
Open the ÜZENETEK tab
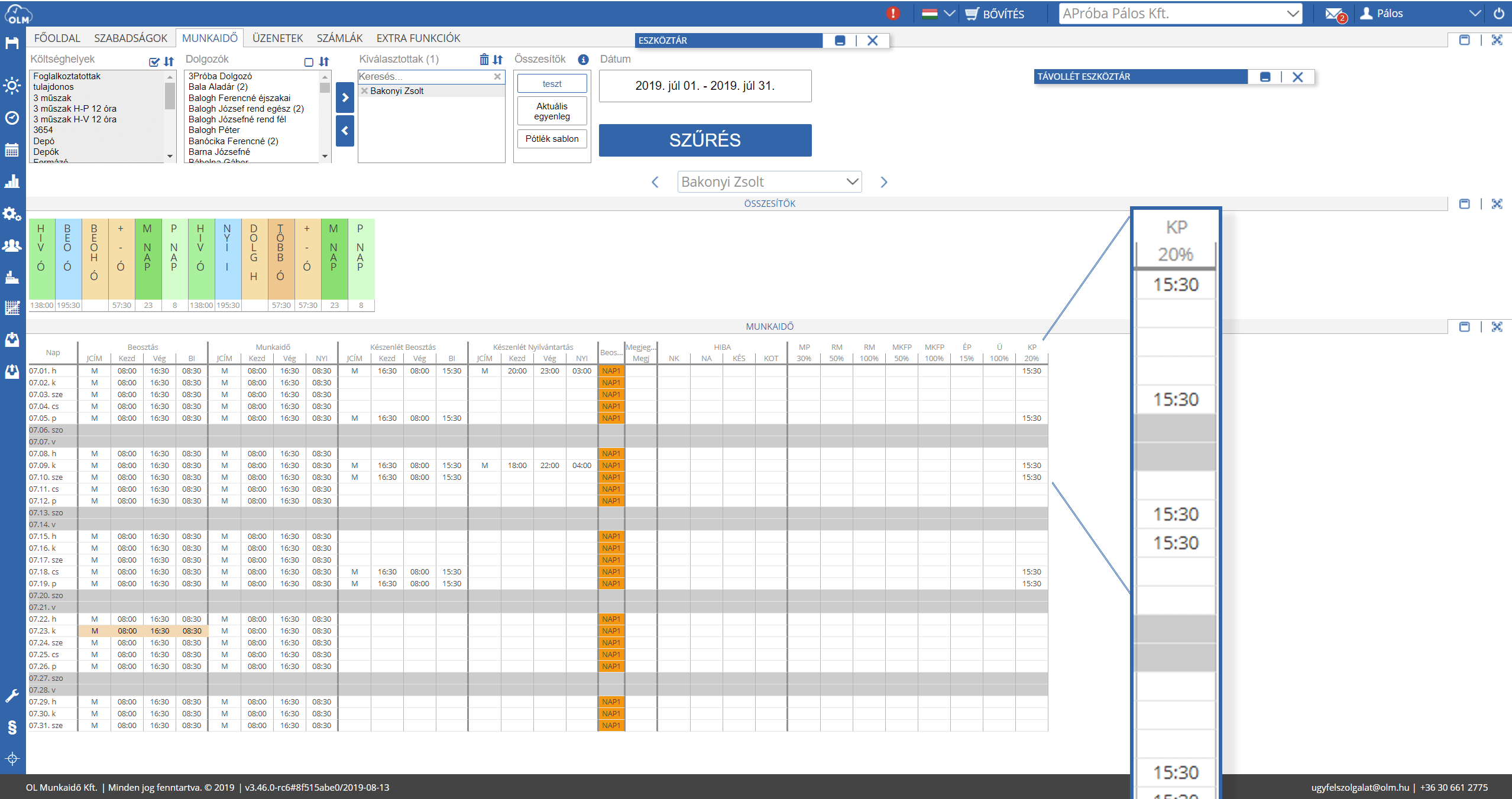277,38
